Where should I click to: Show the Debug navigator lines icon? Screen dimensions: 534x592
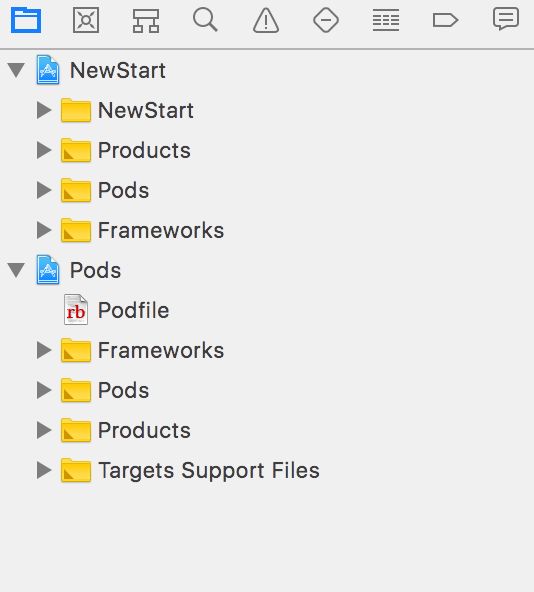pyautogui.click(x=386, y=20)
